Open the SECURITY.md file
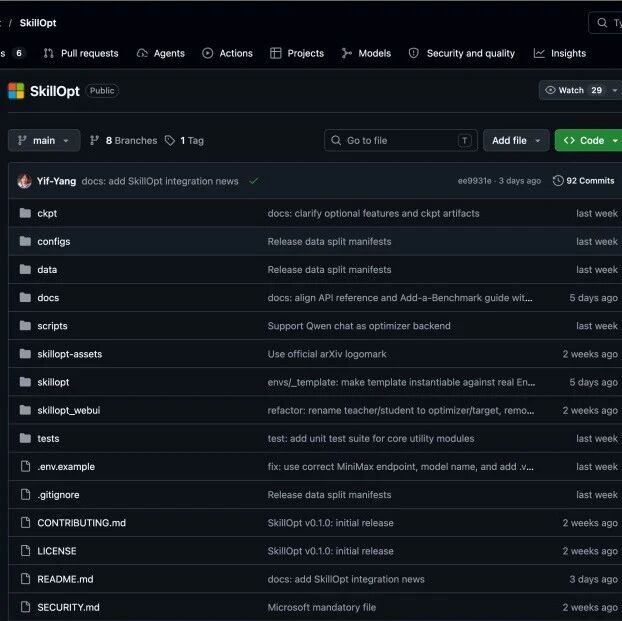This screenshot has width=622, height=621. click(69, 608)
